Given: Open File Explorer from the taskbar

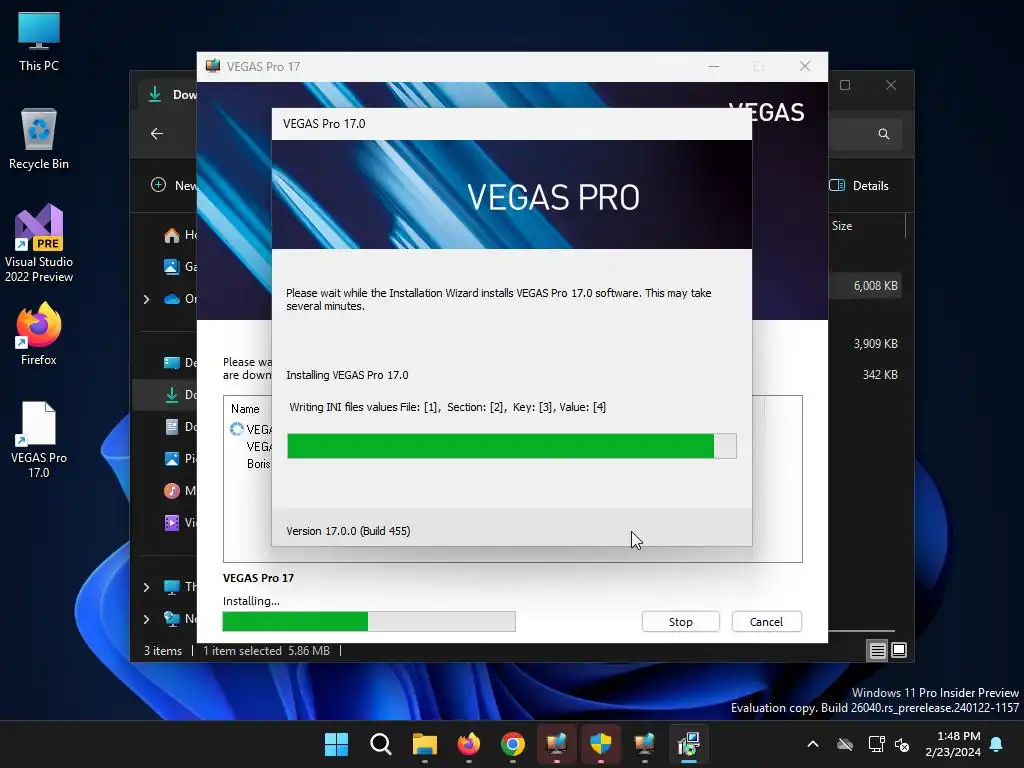Looking at the screenshot, I should (x=424, y=744).
